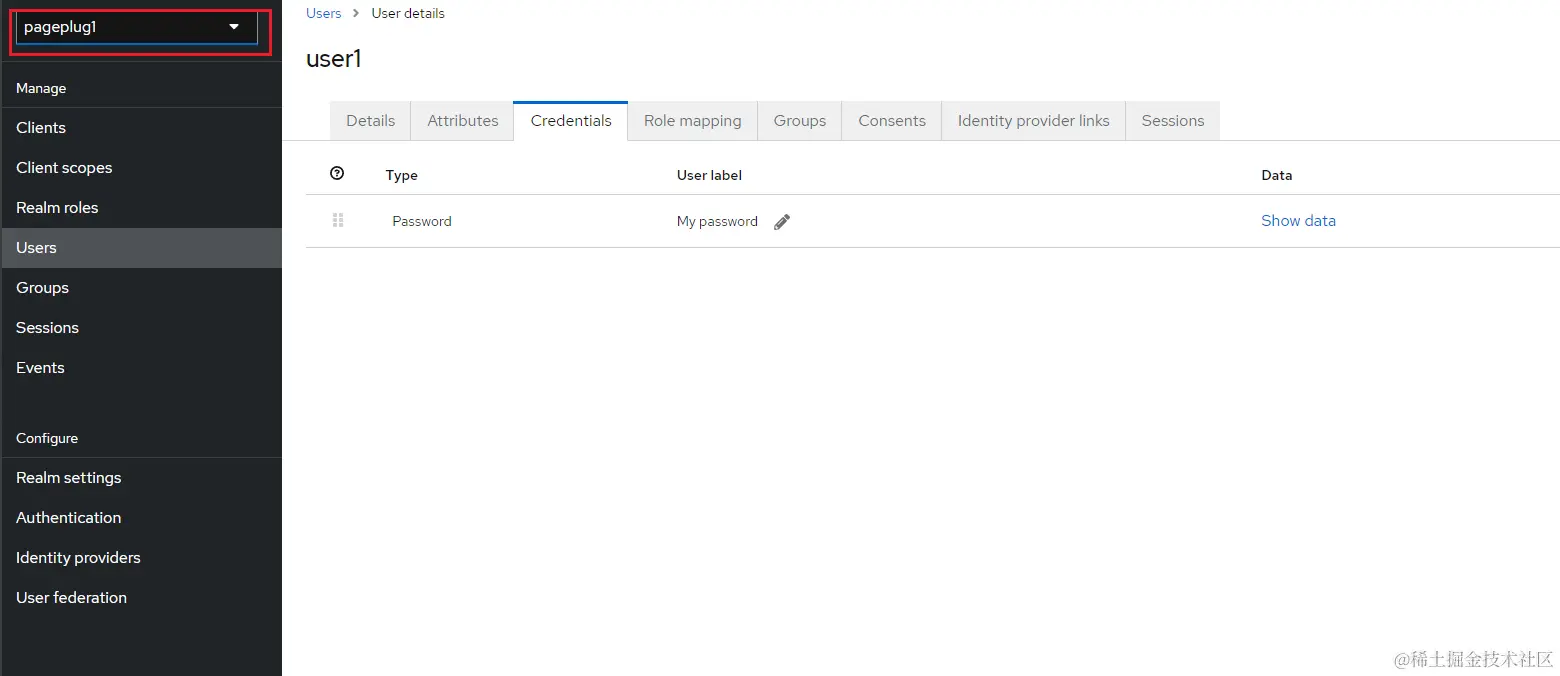Switch to the Consents tab

click(892, 121)
